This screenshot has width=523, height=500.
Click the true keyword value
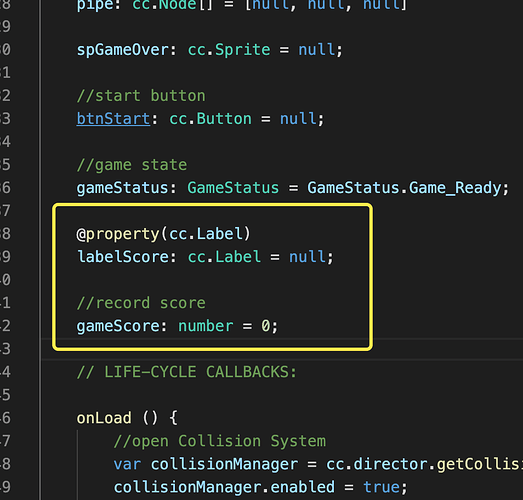(x=381, y=487)
